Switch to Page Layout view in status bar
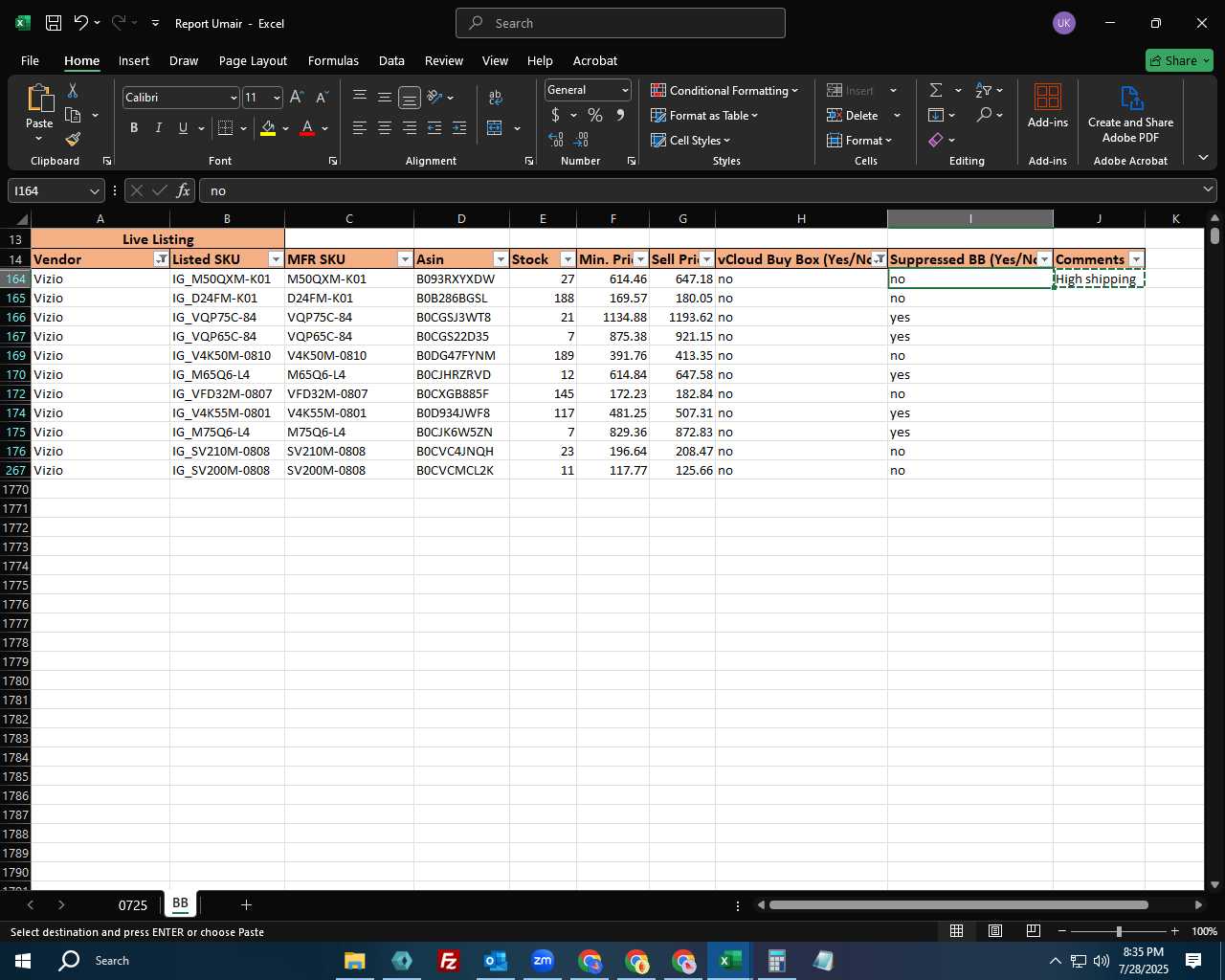This screenshot has width=1225, height=980. [994, 931]
